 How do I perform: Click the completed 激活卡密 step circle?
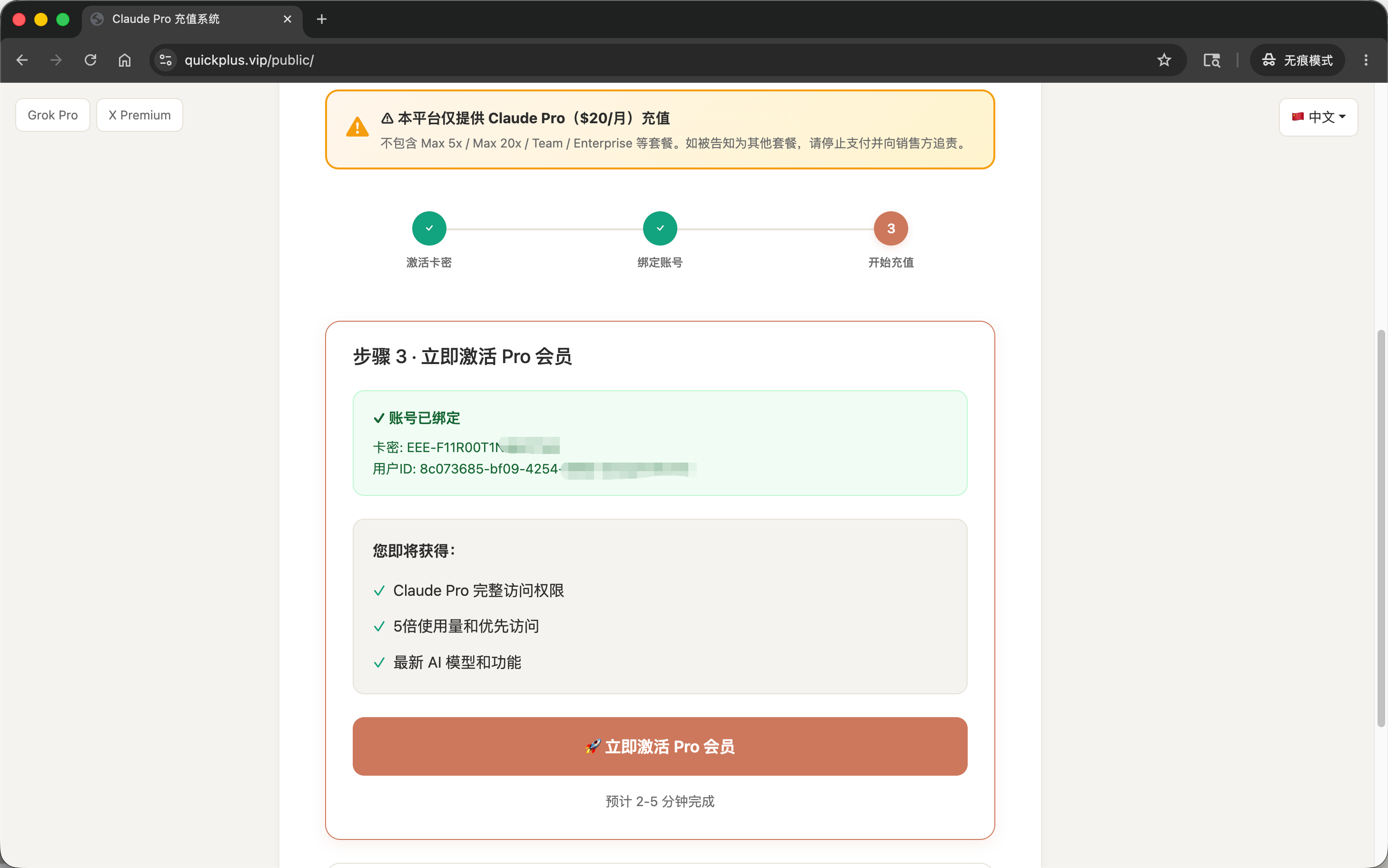coord(429,228)
